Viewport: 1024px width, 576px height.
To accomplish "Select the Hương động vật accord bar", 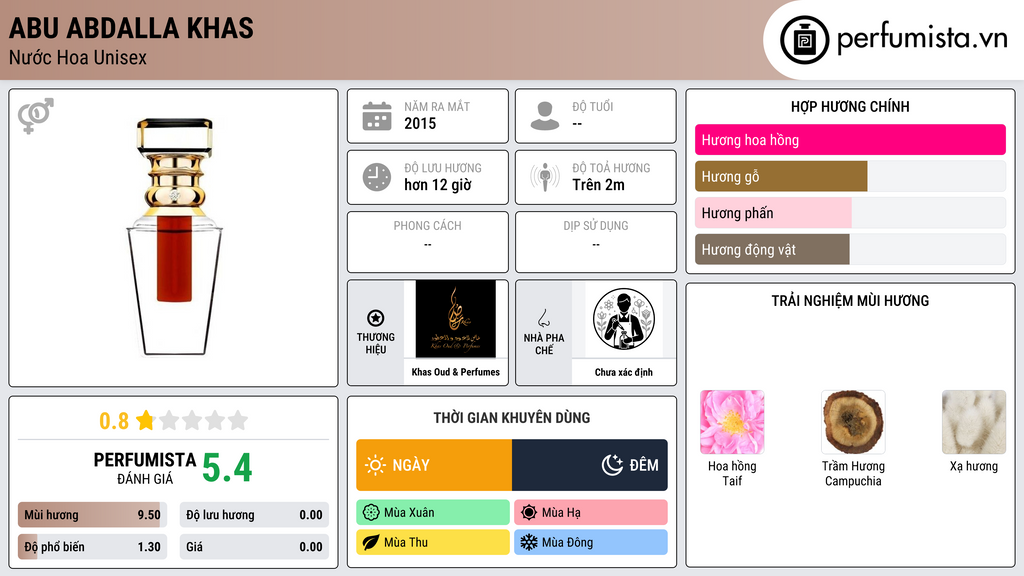I will coord(850,249).
